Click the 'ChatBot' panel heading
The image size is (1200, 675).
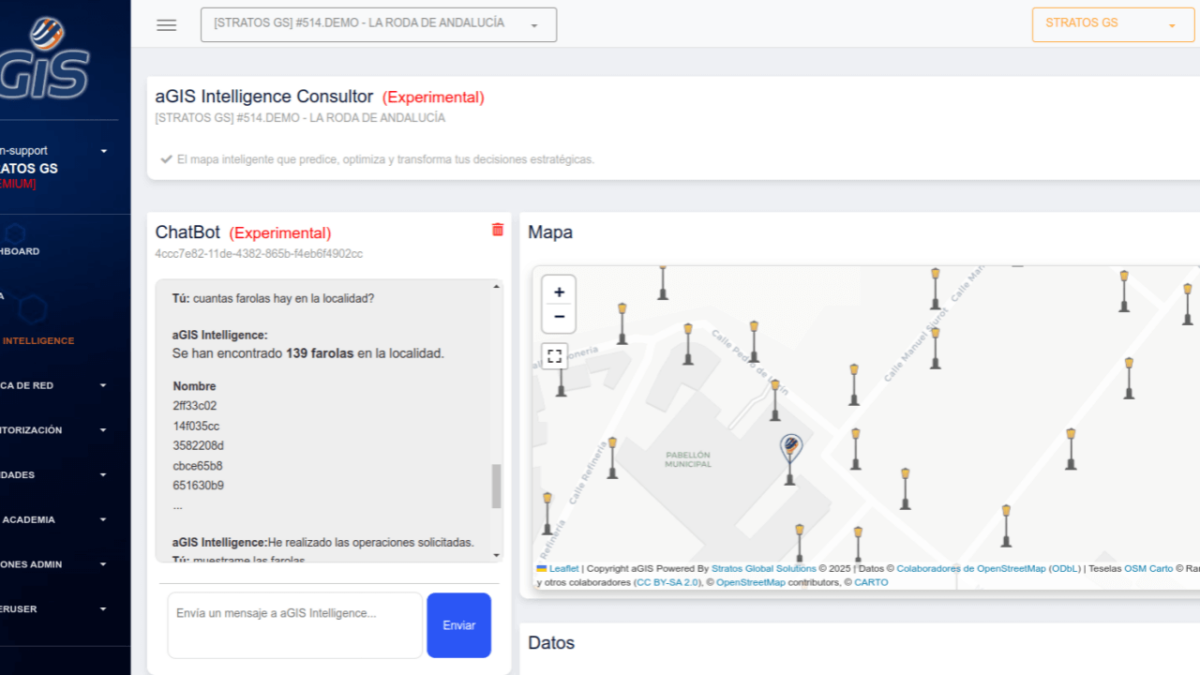coord(187,233)
